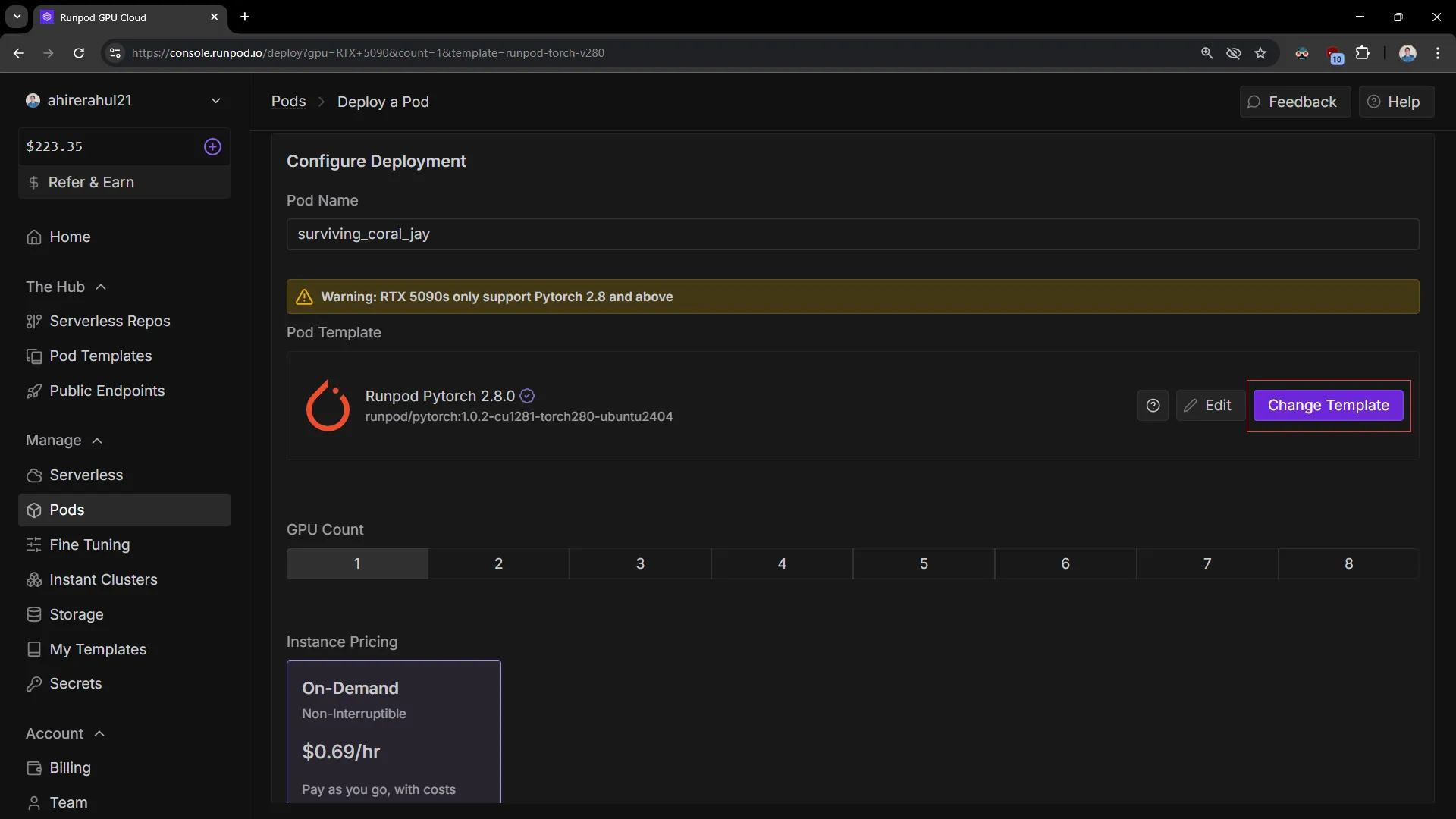Click the Pod Name input field
Screen dimensions: 1456x819
point(852,234)
